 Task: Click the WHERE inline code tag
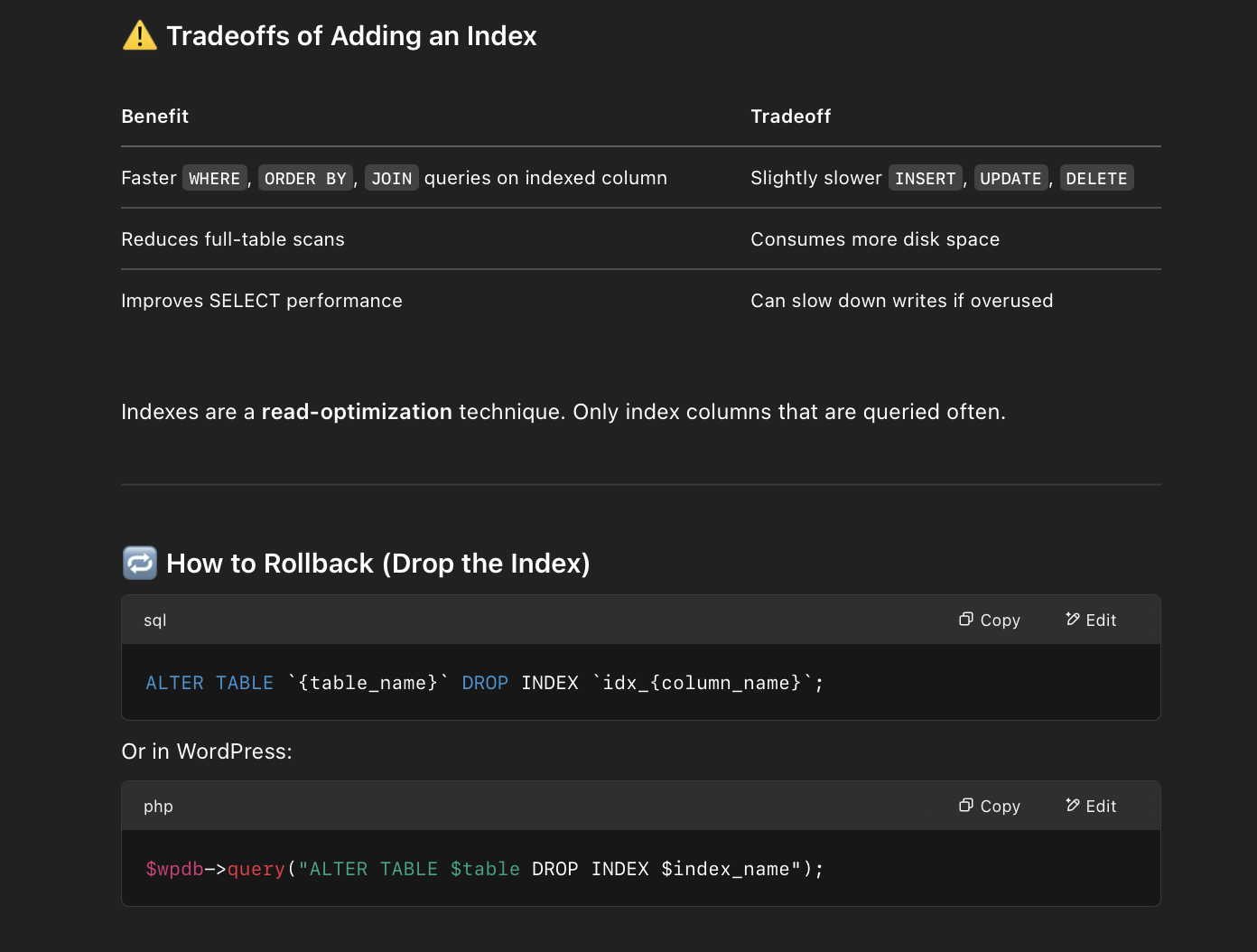215,178
